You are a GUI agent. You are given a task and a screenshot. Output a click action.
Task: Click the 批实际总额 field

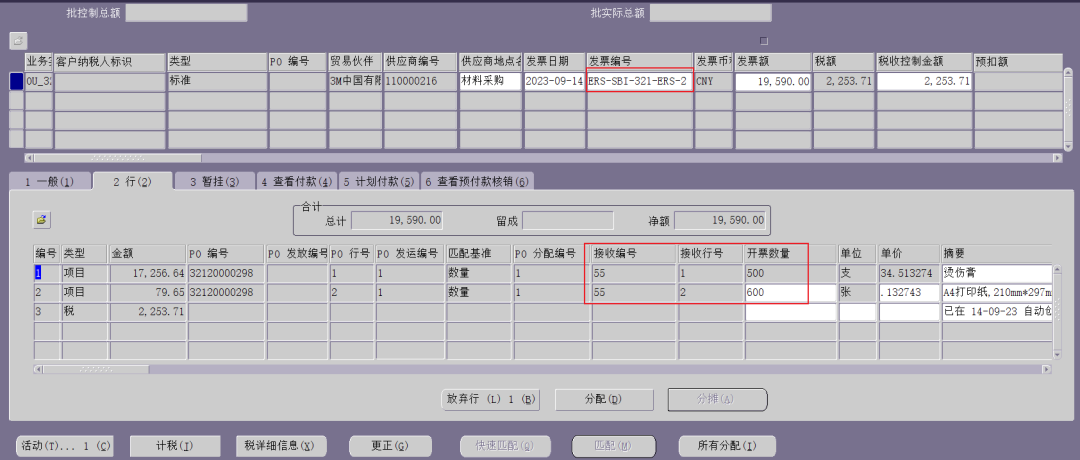click(x=710, y=12)
